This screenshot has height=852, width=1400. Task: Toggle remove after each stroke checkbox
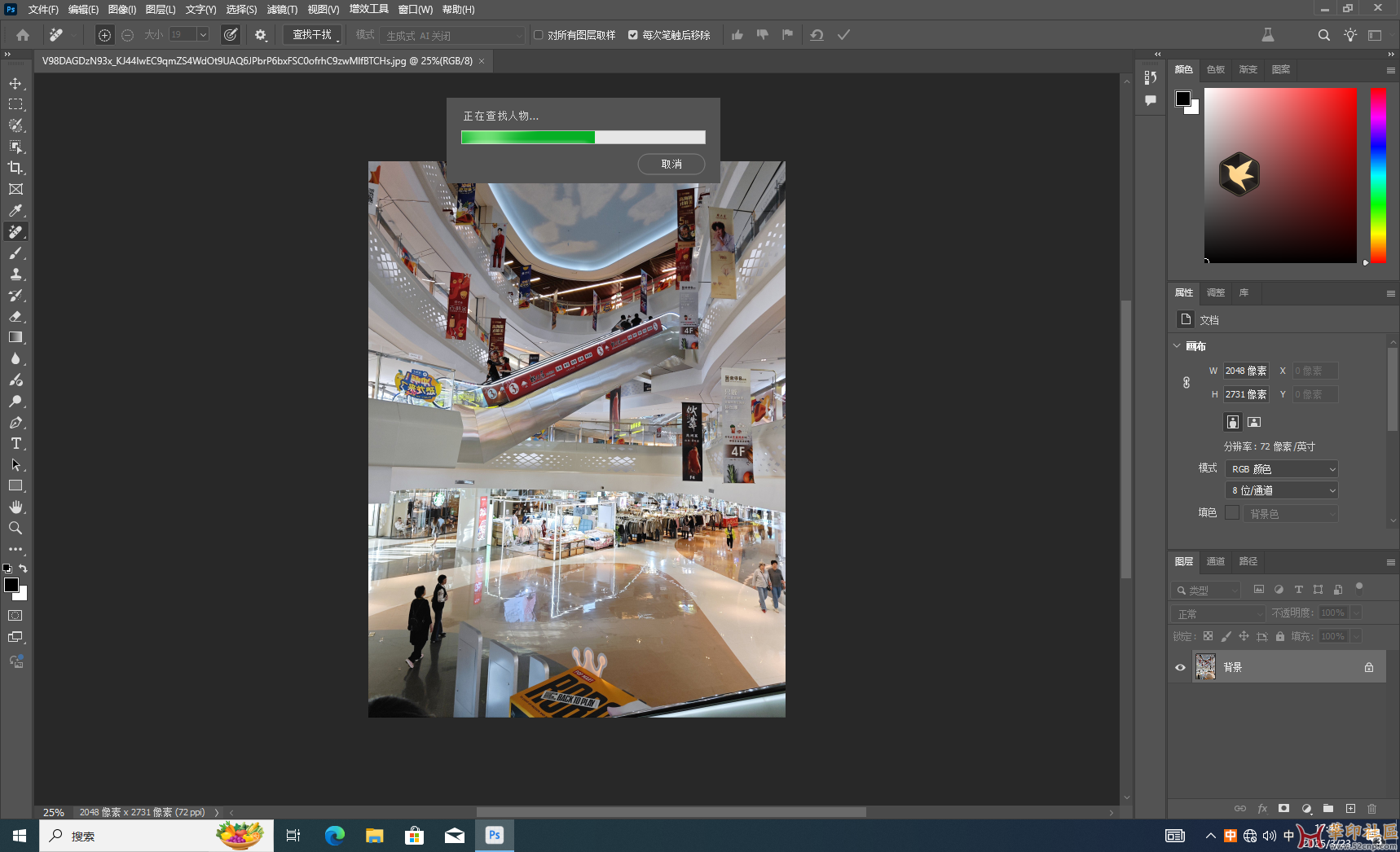tap(632, 35)
